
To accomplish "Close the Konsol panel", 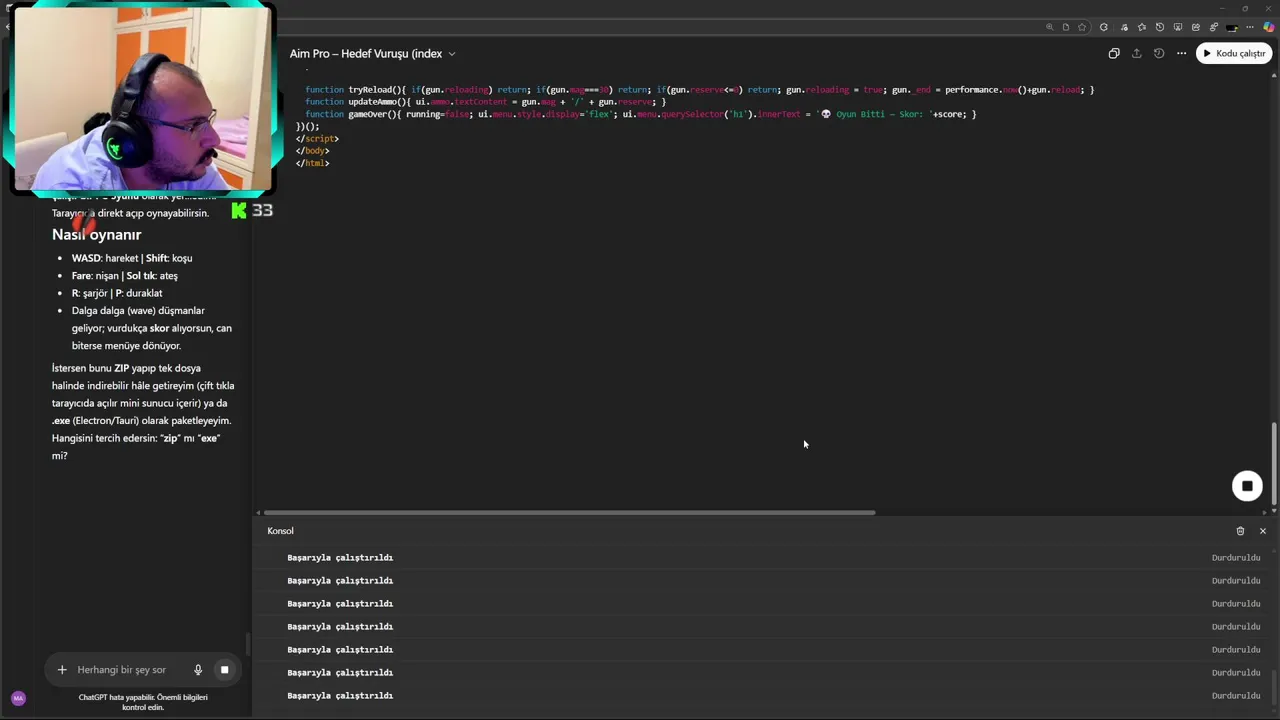I will coord(1262,531).
